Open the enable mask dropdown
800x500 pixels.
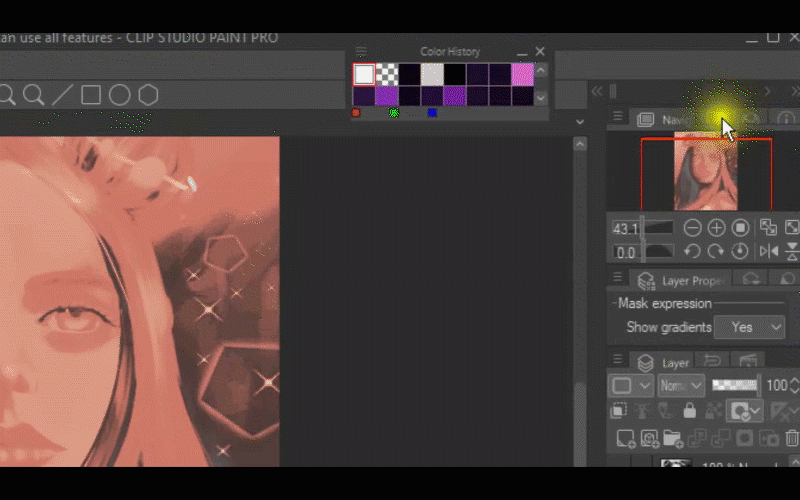click(x=744, y=410)
